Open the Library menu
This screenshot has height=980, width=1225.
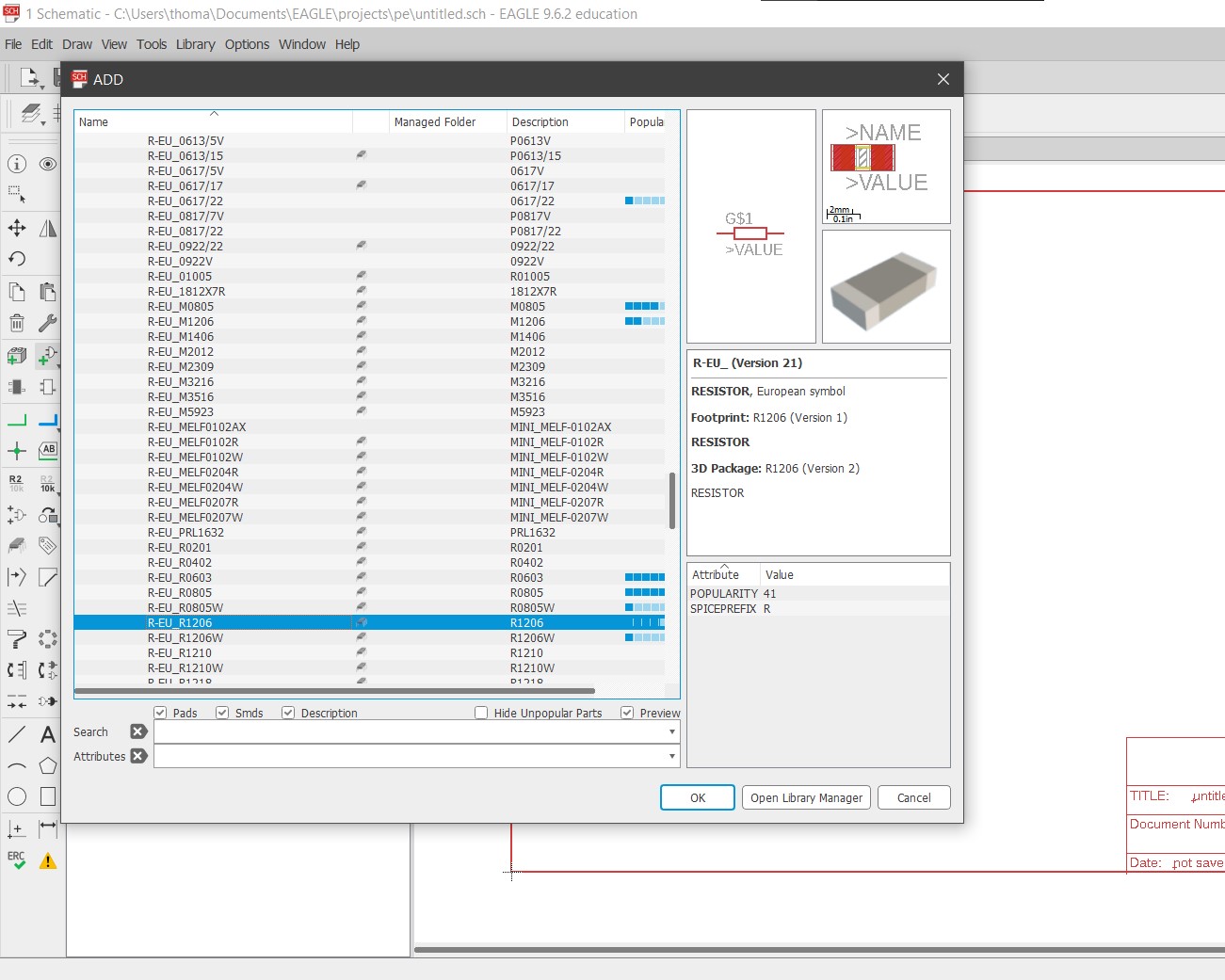(x=195, y=44)
